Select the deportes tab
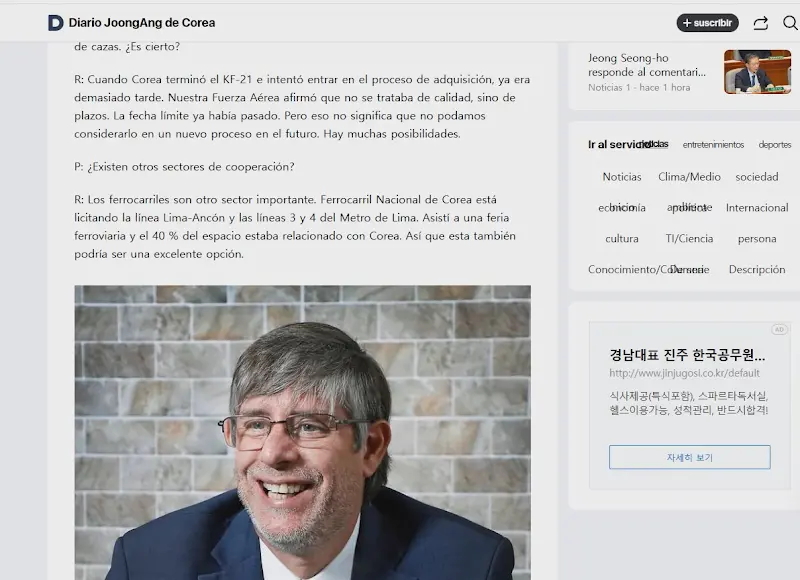The height and width of the screenshot is (580, 800). 774,145
